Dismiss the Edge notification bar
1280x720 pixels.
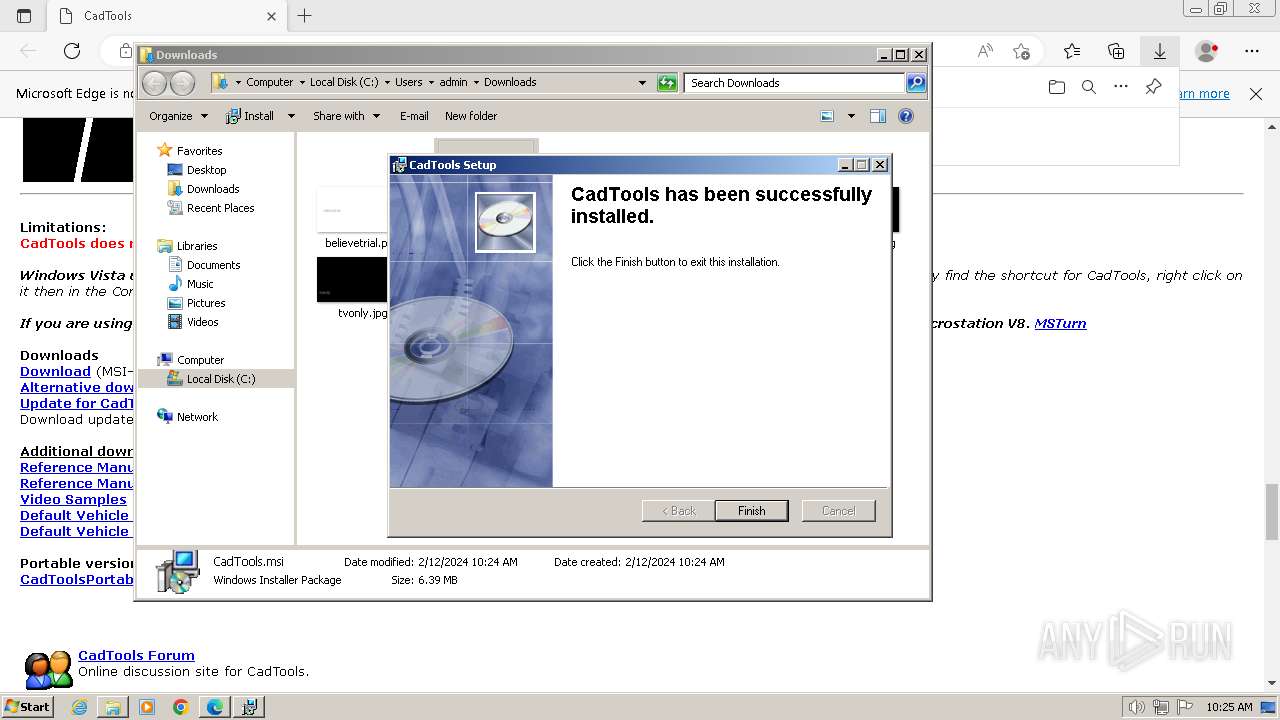coord(1256,94)
